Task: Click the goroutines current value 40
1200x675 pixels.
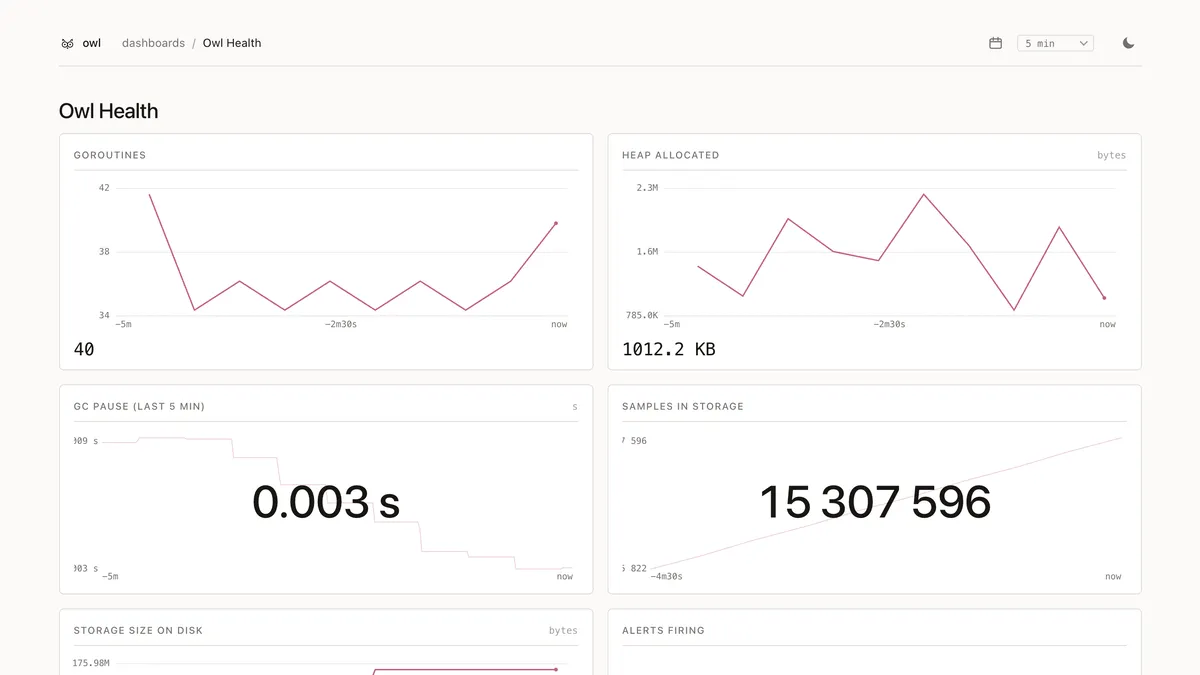Action: tap(84, 349)
